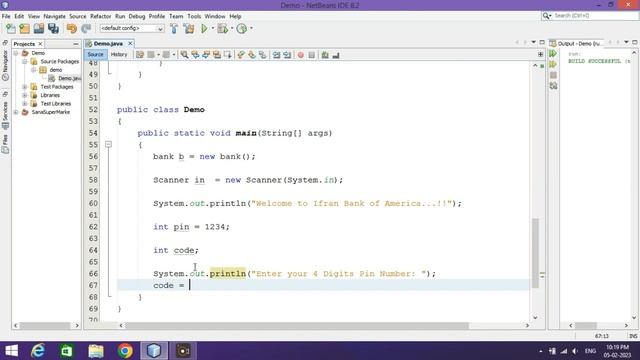Click the Search (Ctrl+I) input field

click(x=596, y=16)
